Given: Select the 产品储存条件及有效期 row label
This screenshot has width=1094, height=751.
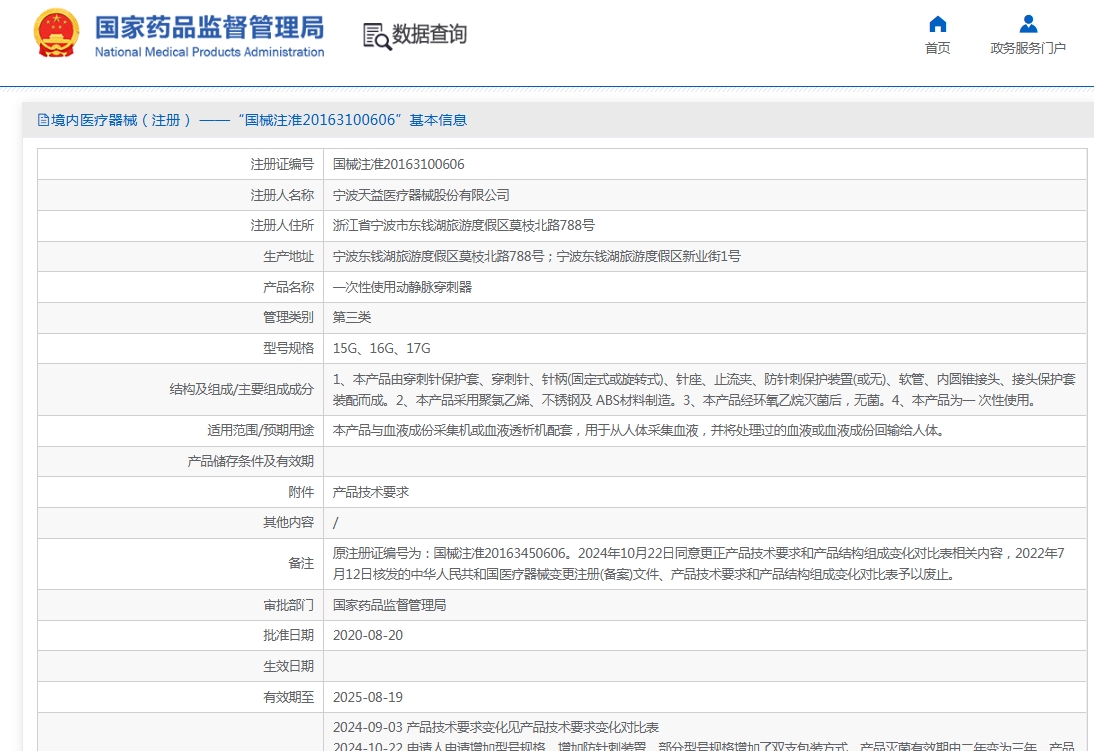Looking at the screenshot, I should point(250,461).
